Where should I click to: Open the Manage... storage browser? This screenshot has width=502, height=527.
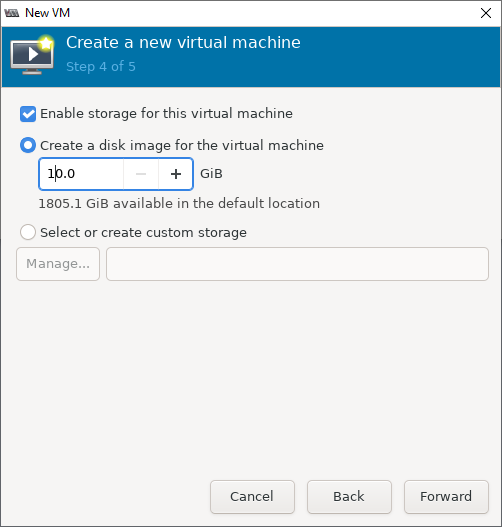click(x=58, y=264)
